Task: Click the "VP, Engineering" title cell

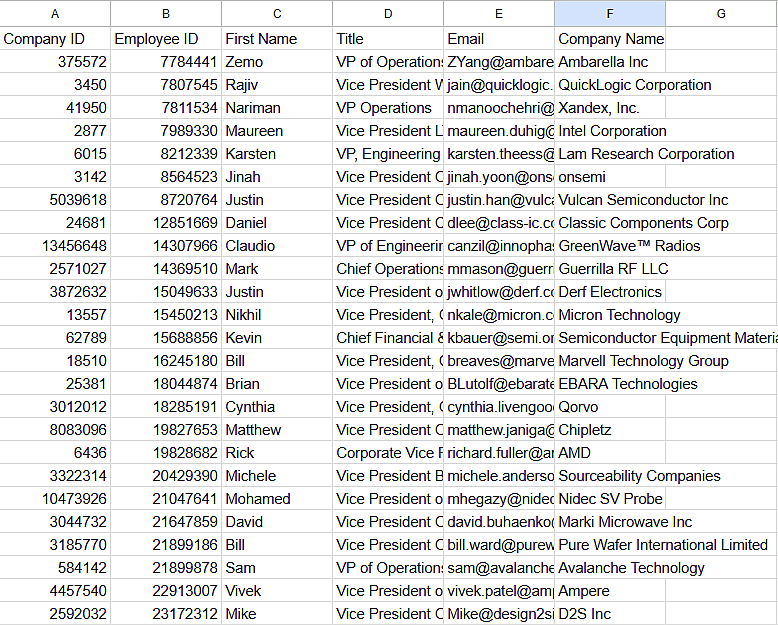Action: click(x=388, y=154)
